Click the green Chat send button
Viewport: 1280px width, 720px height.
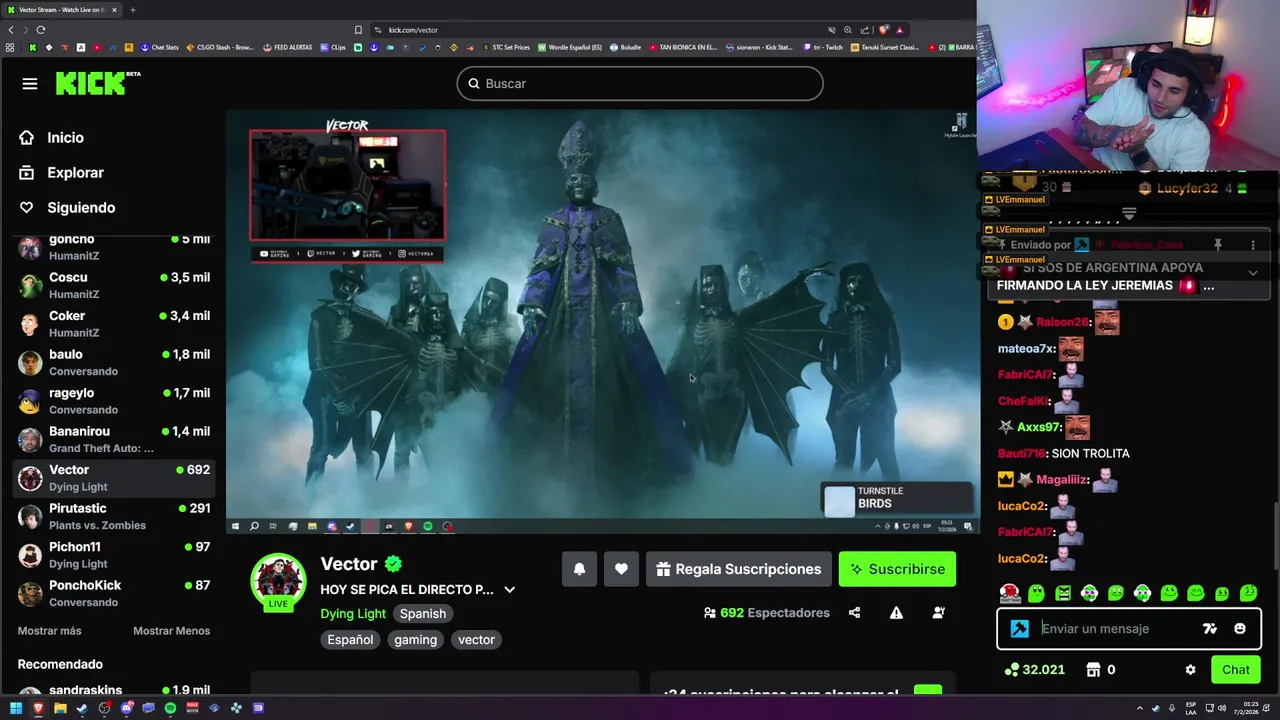pos(1236,670)
